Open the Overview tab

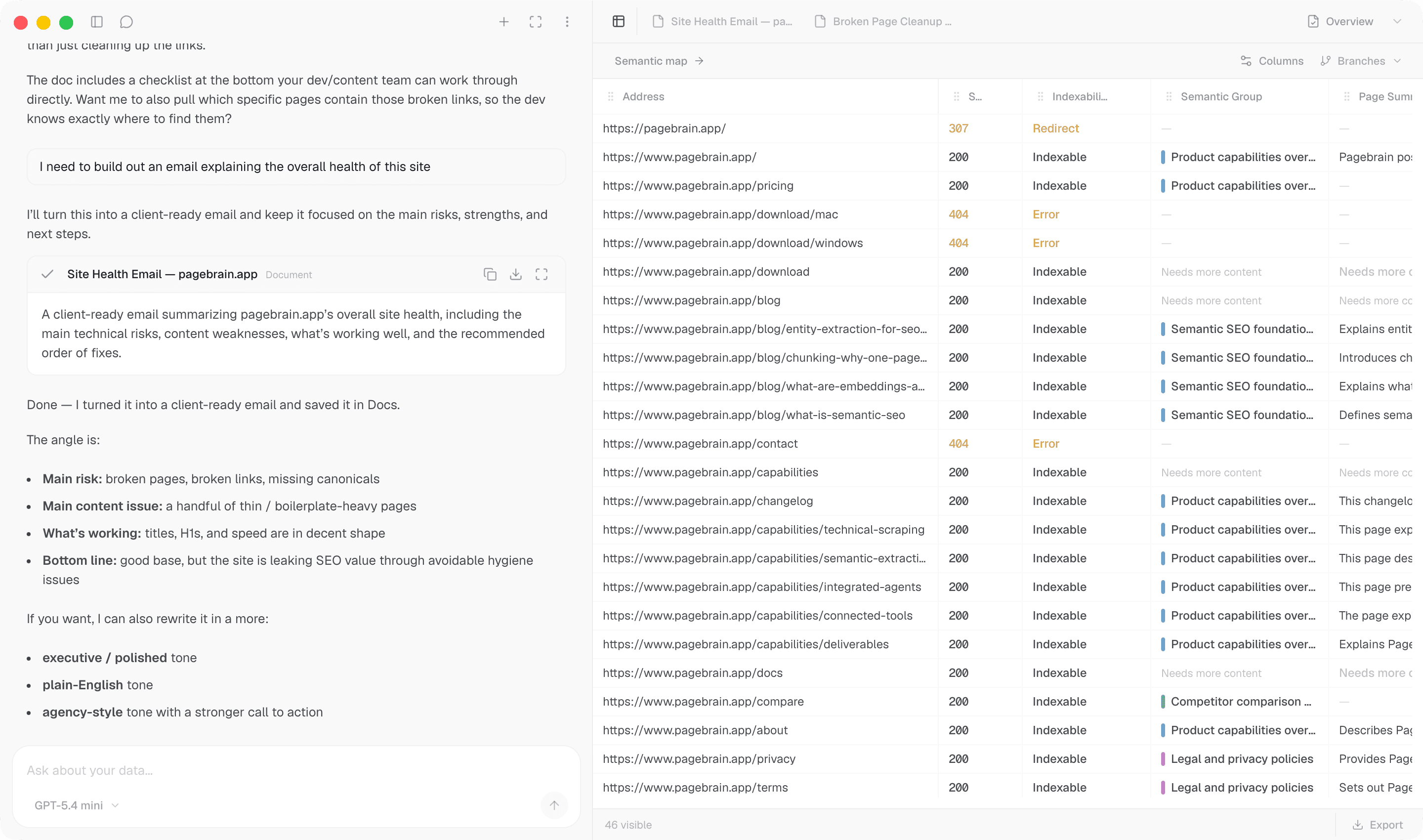pyautogui.click(x=1341, y=22)
